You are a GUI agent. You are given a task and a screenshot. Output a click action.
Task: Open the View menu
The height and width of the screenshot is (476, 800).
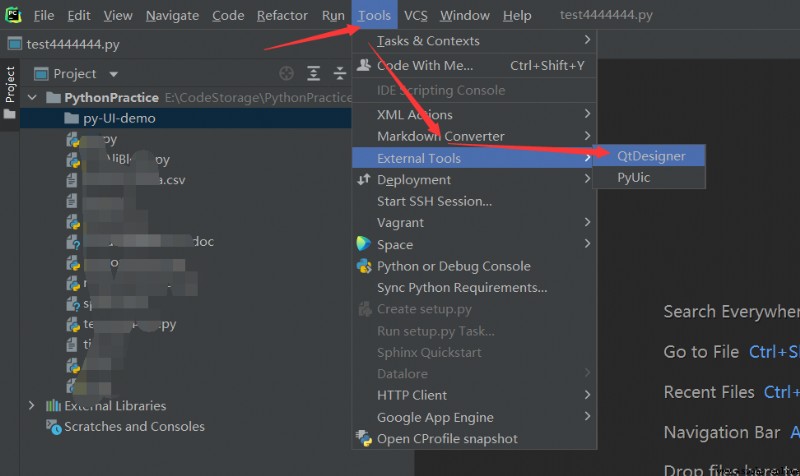click(118, 16)
